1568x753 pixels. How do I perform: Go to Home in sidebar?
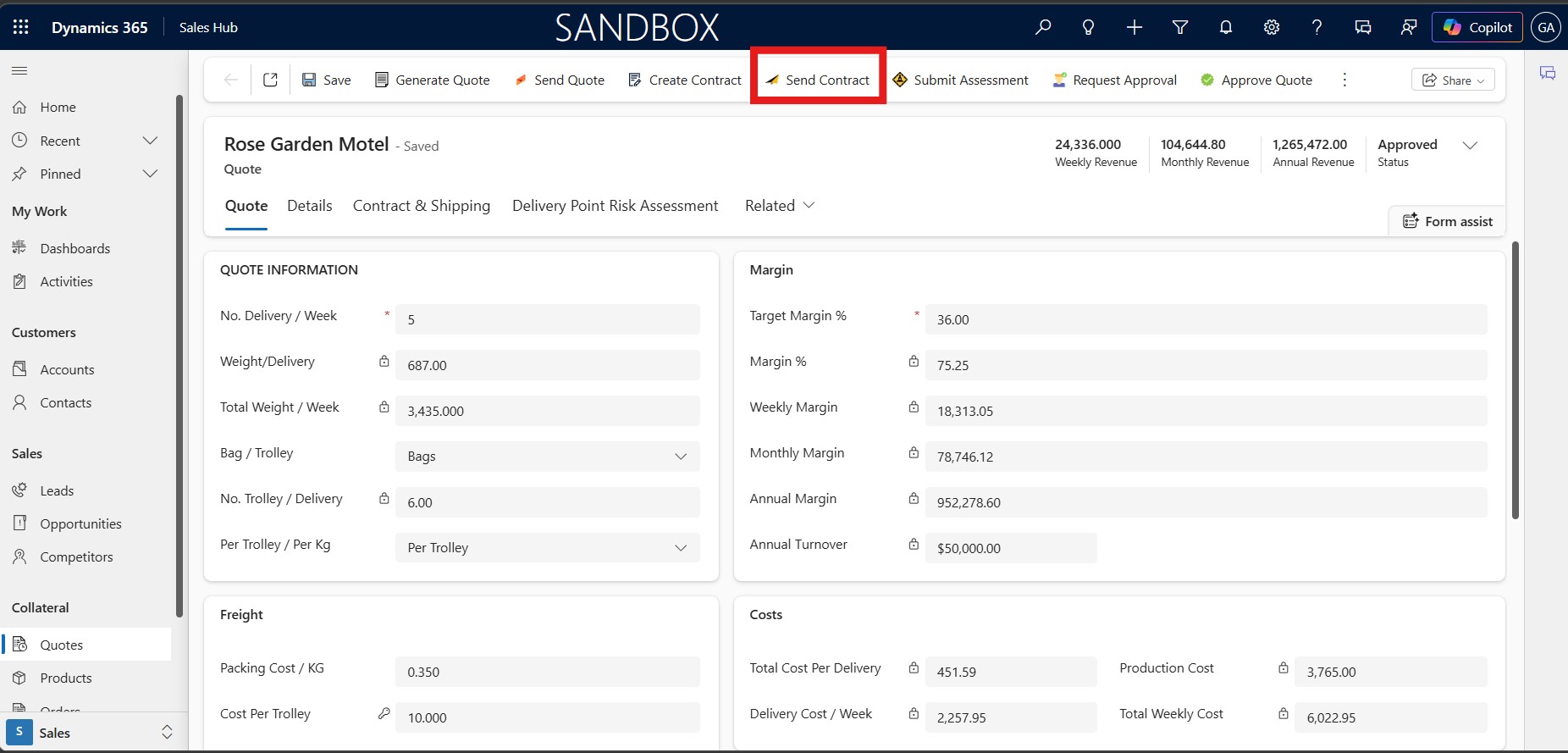click(x=86, y=107)
